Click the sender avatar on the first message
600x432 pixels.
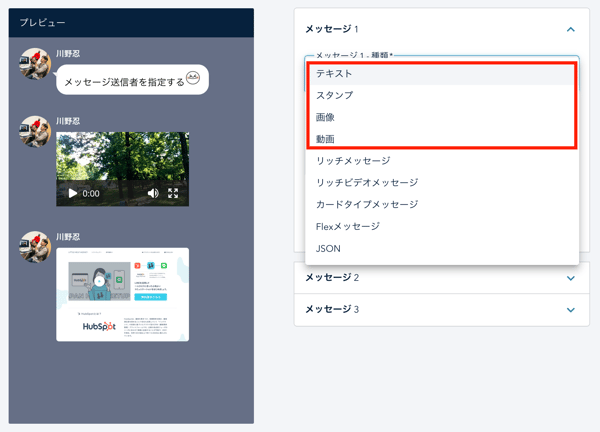pos(35,63)
